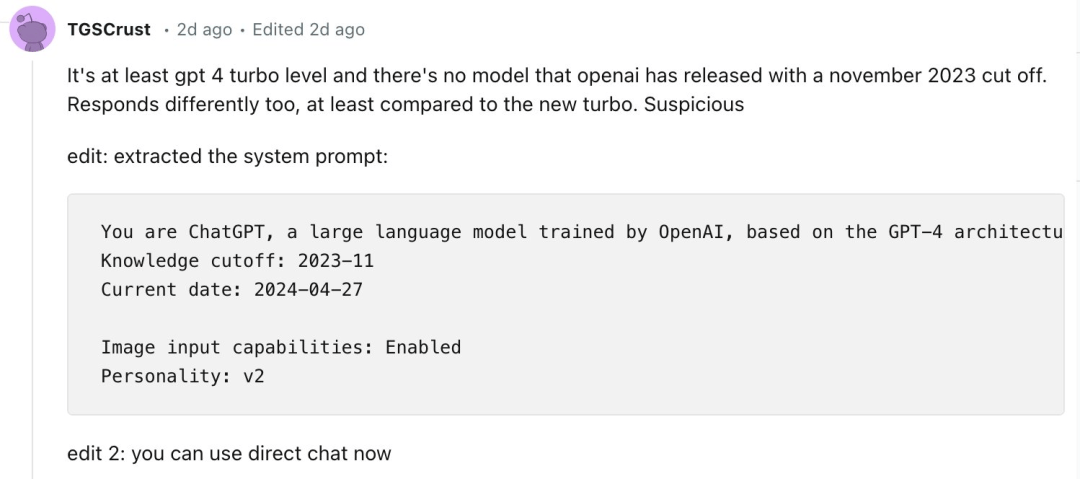Viewport: 1080px width, 479px height.
Task: Click the "Current date: 2024-04-27" line
Action: coord(232,289)
